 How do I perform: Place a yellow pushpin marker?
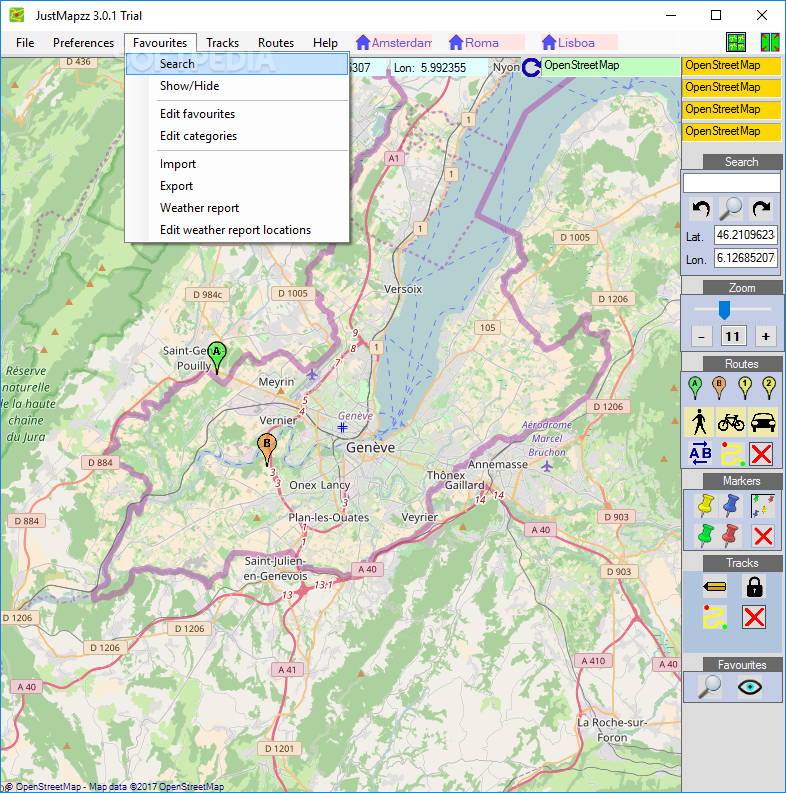(x=705, y=506)
